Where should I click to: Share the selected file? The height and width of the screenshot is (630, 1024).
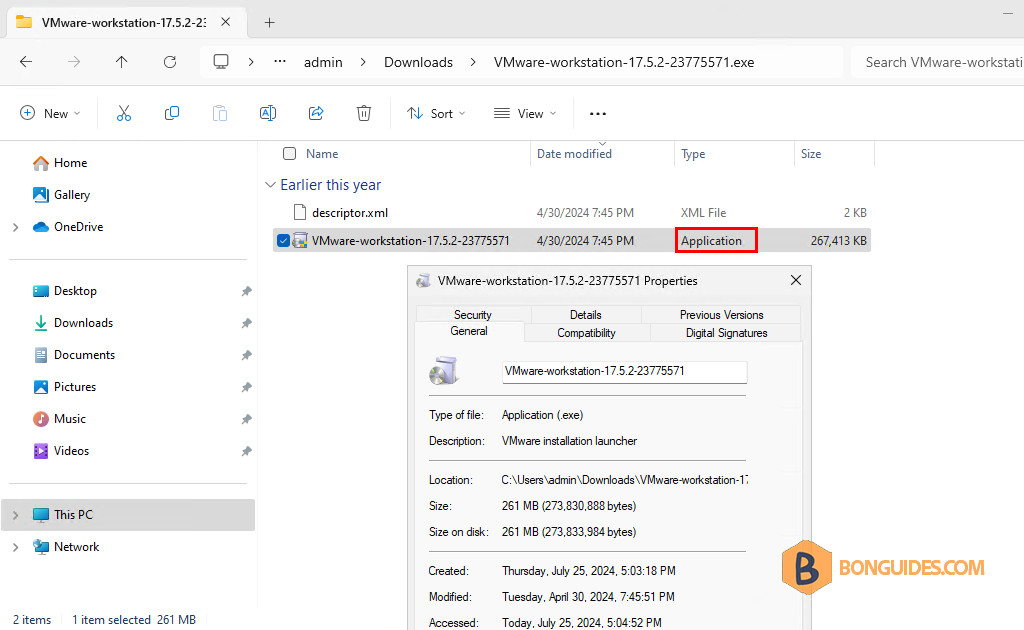(316, 114)
